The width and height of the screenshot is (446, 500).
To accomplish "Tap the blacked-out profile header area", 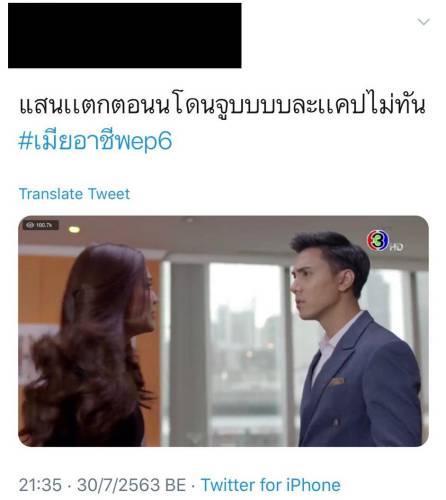I will coord(125,36).
